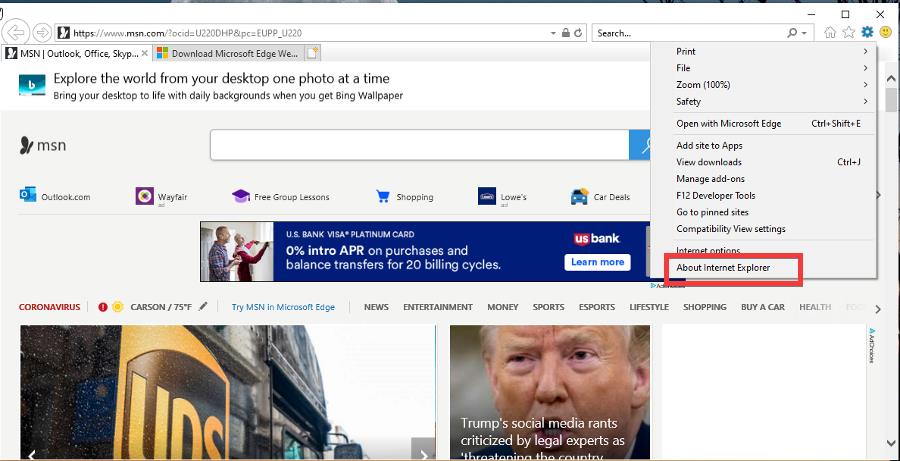The width and height of the screenshot is (900, 461).
Task: Click the Bing Wallpaper logo icon
Action: coord(32,85)
